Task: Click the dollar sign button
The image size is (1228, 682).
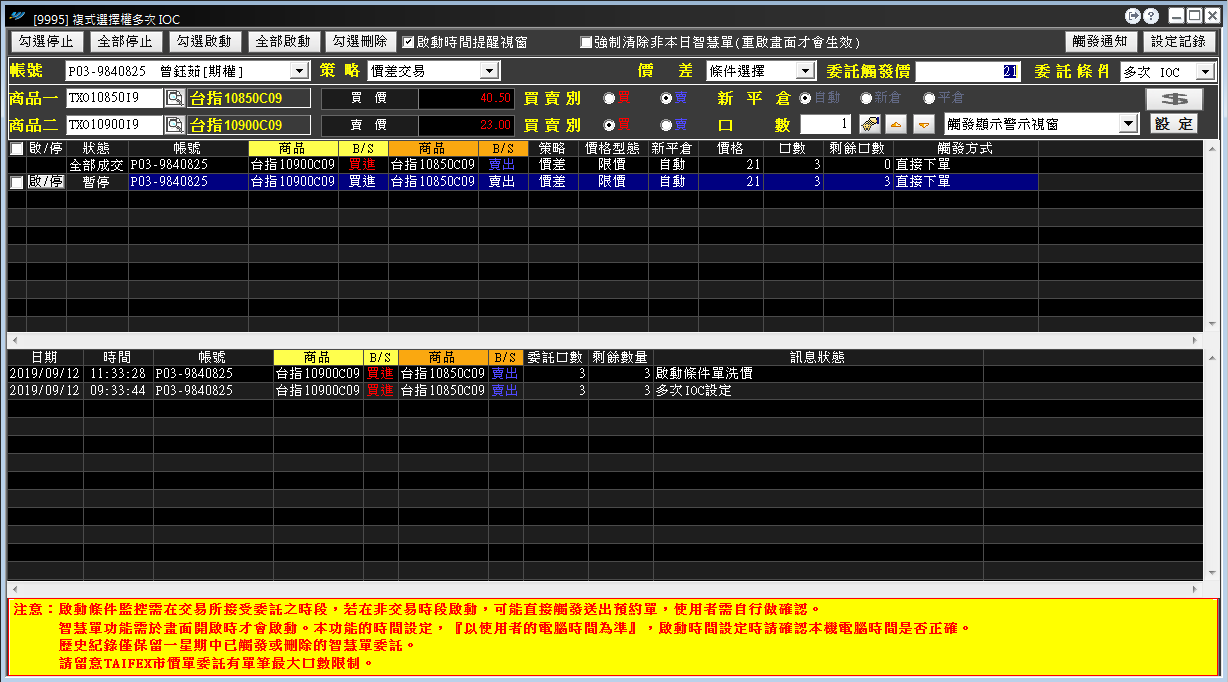Action: tap(1174, 99)
